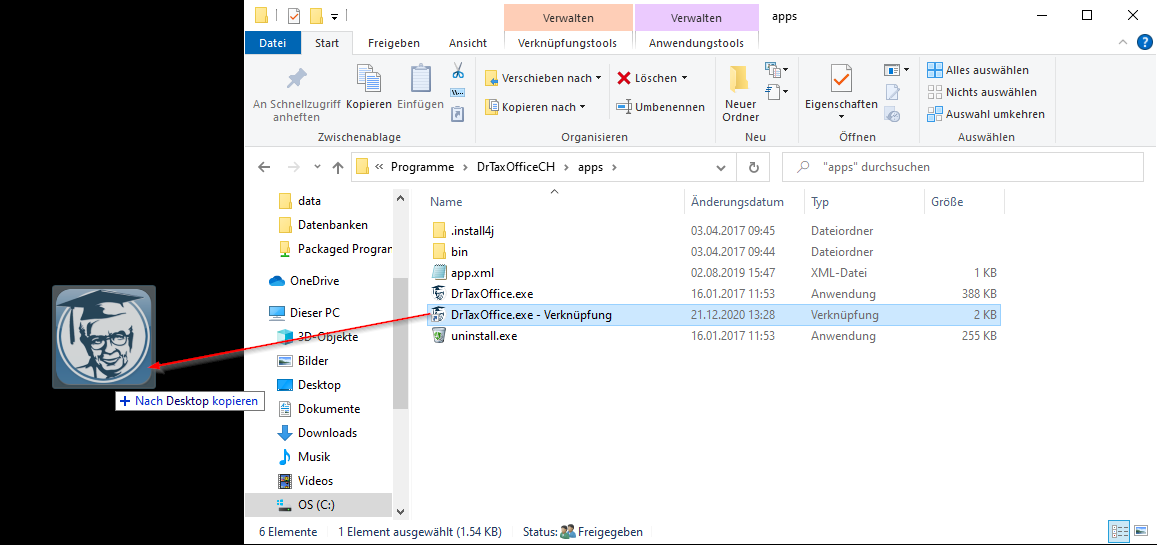Open the Verschieben nach dropdown
Viewport: 1157px width, 545px height.
coord(544,77)
